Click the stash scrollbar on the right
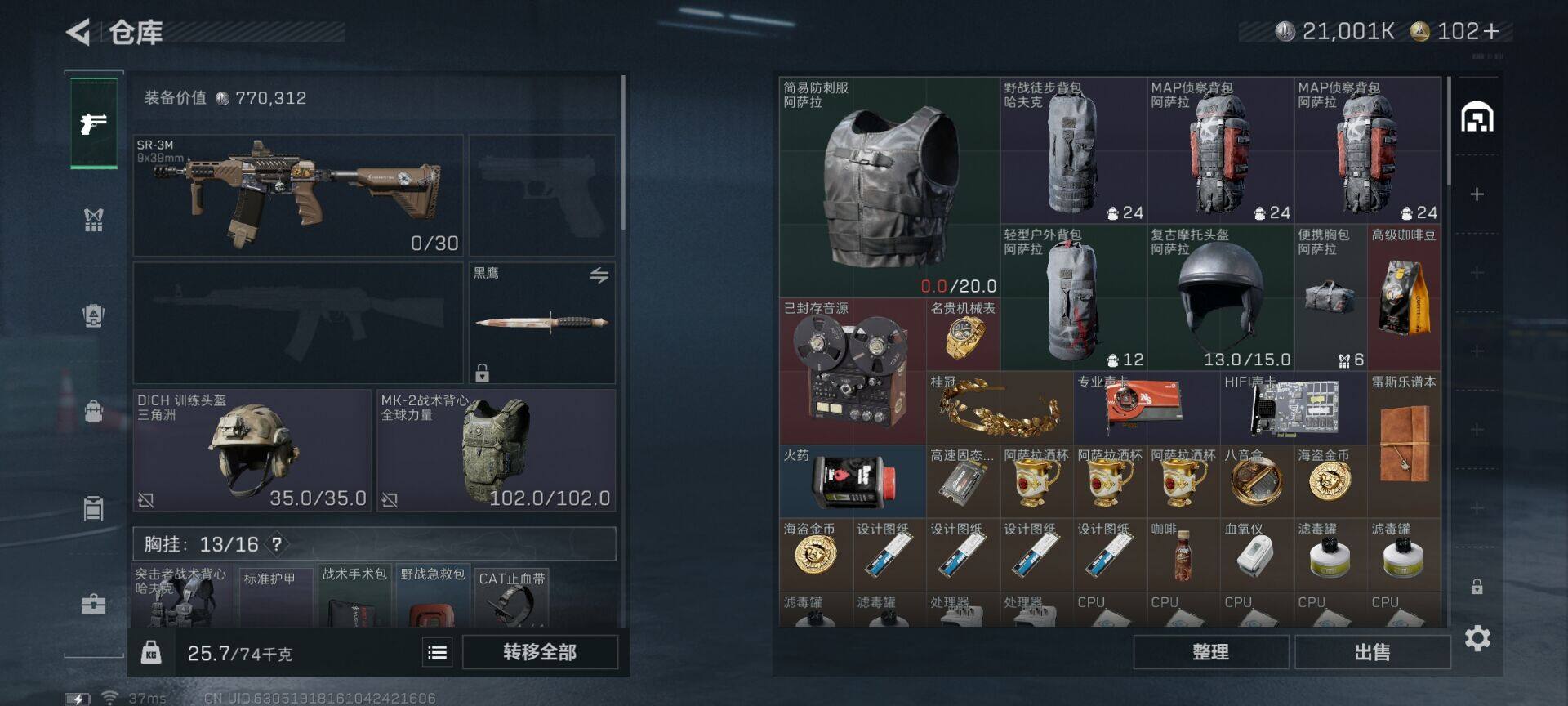This screenshot has height=706, width=1568. 1449,132
